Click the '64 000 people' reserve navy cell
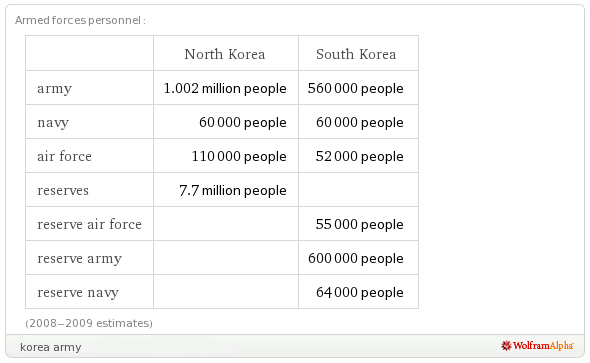 [359, 293]
